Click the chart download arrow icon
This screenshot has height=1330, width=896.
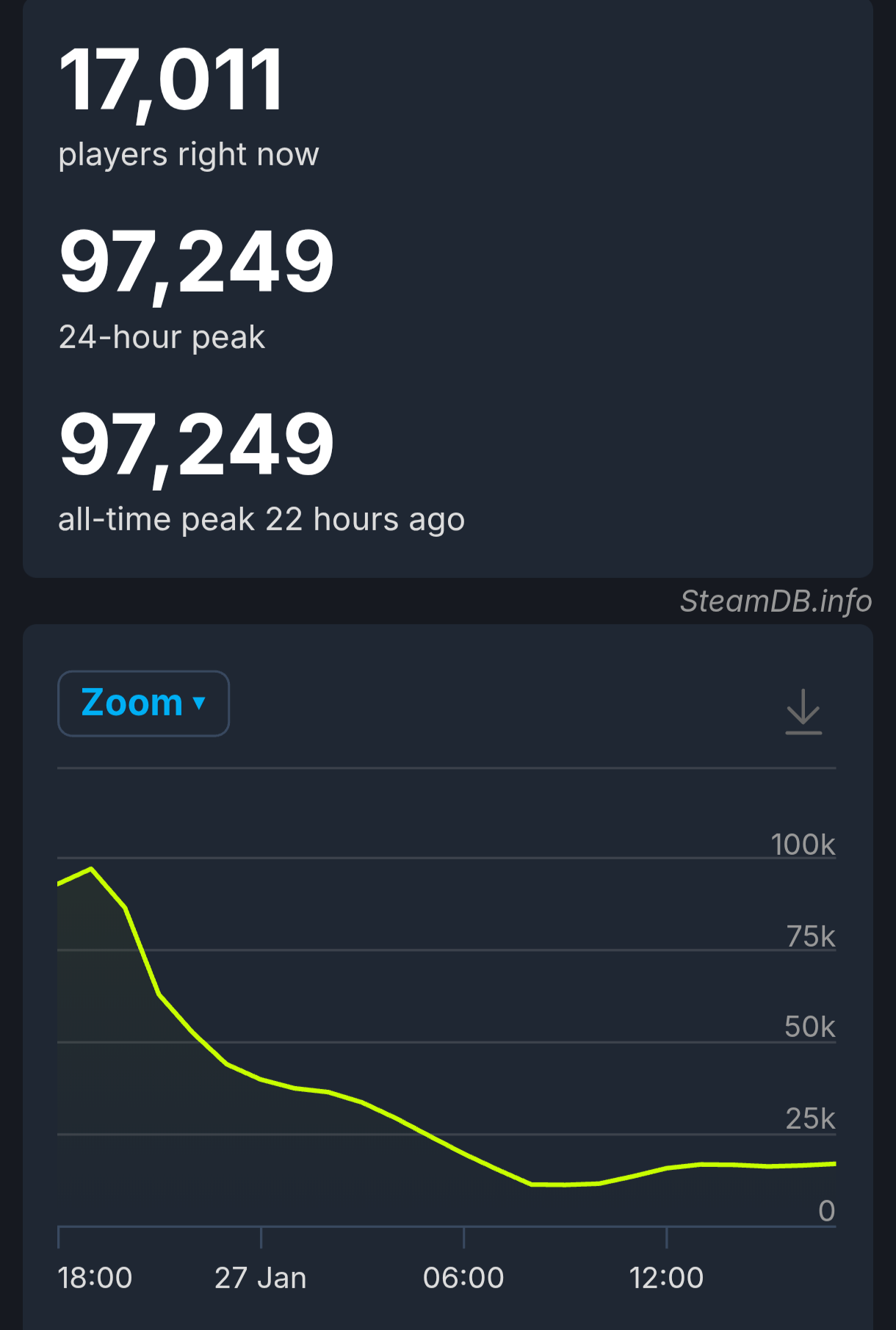(x=803, y=711)
